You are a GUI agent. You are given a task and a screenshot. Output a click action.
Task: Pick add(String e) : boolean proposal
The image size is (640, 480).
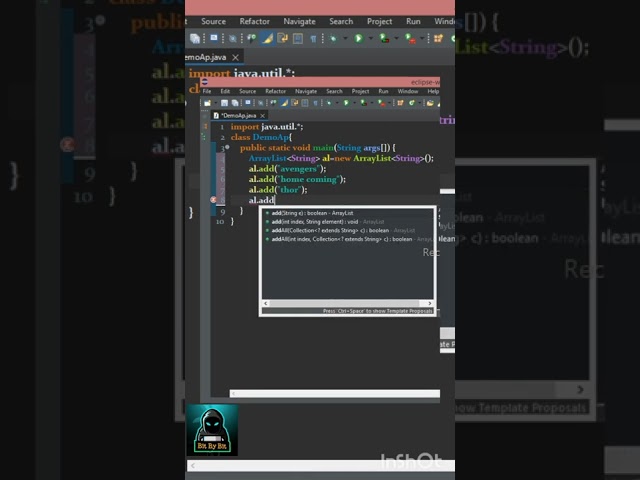coord(312,213)
